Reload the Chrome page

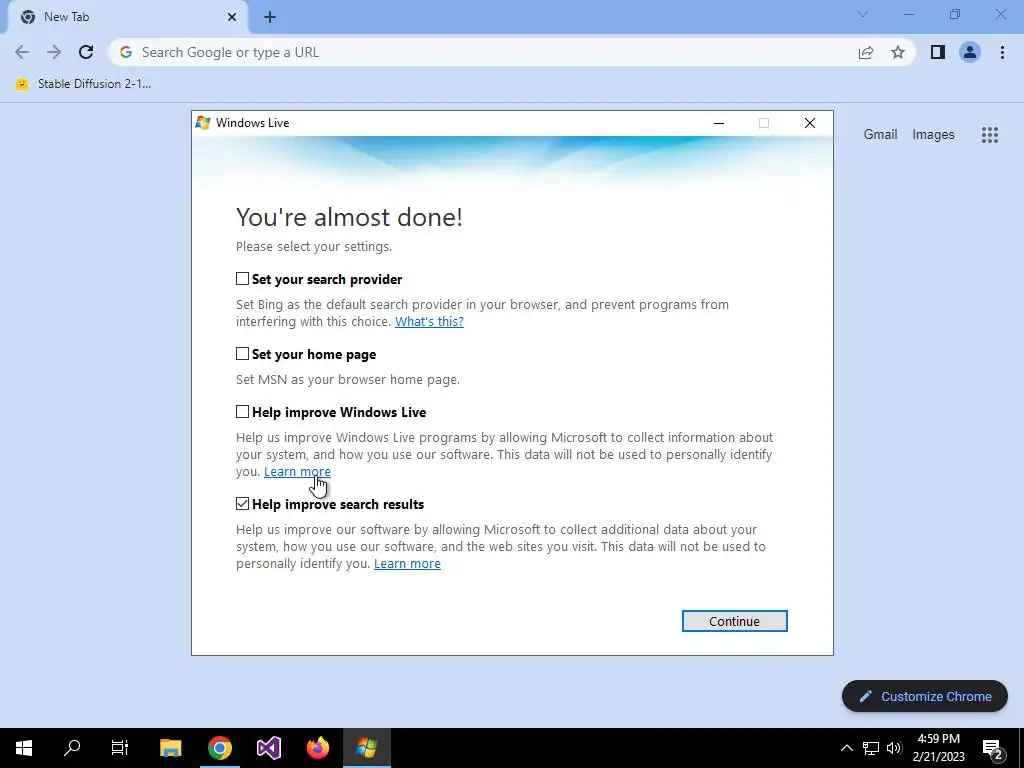tap(86, 52)
